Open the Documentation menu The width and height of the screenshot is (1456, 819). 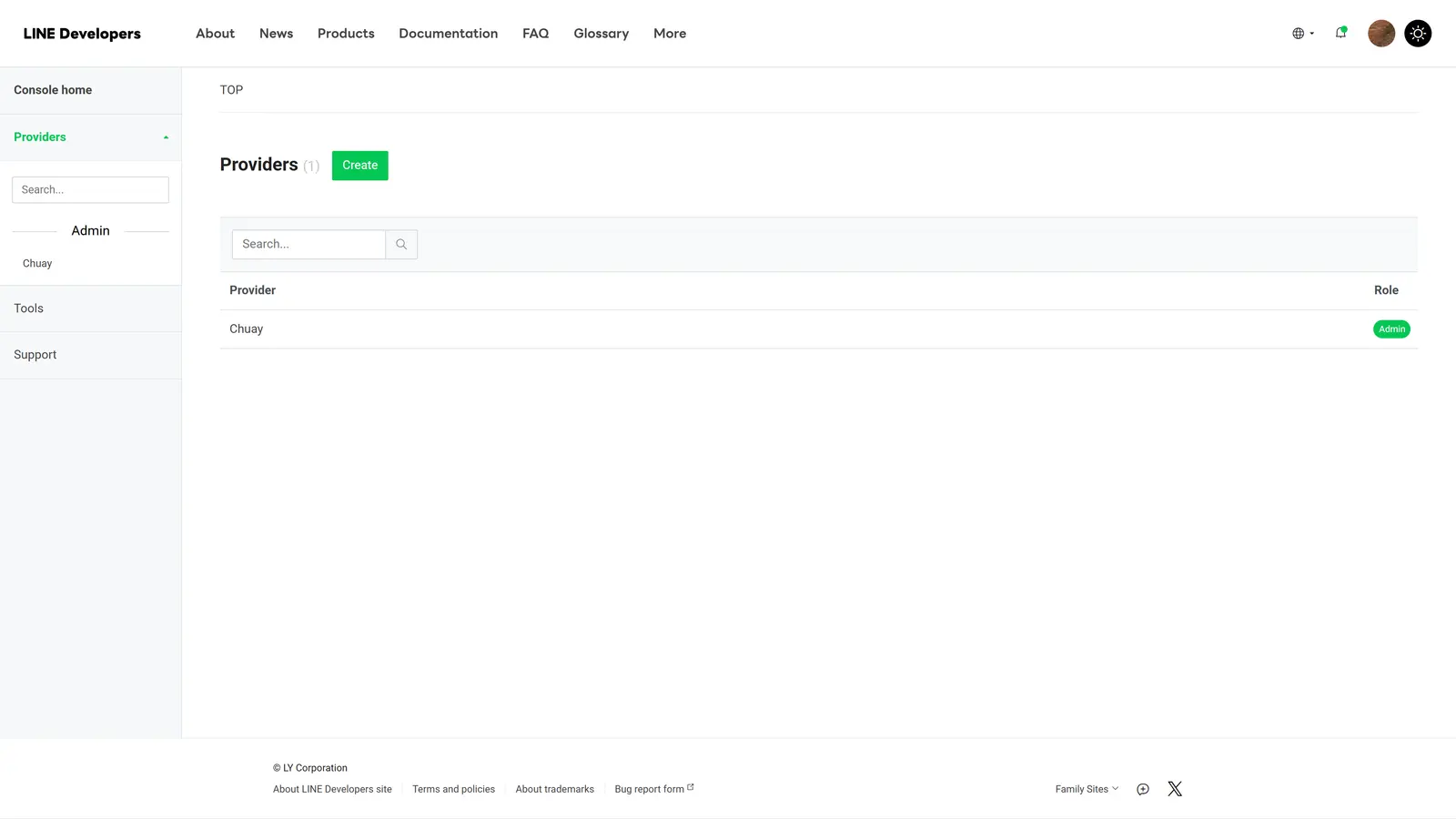pyautogui.click(x=448, y=34)
